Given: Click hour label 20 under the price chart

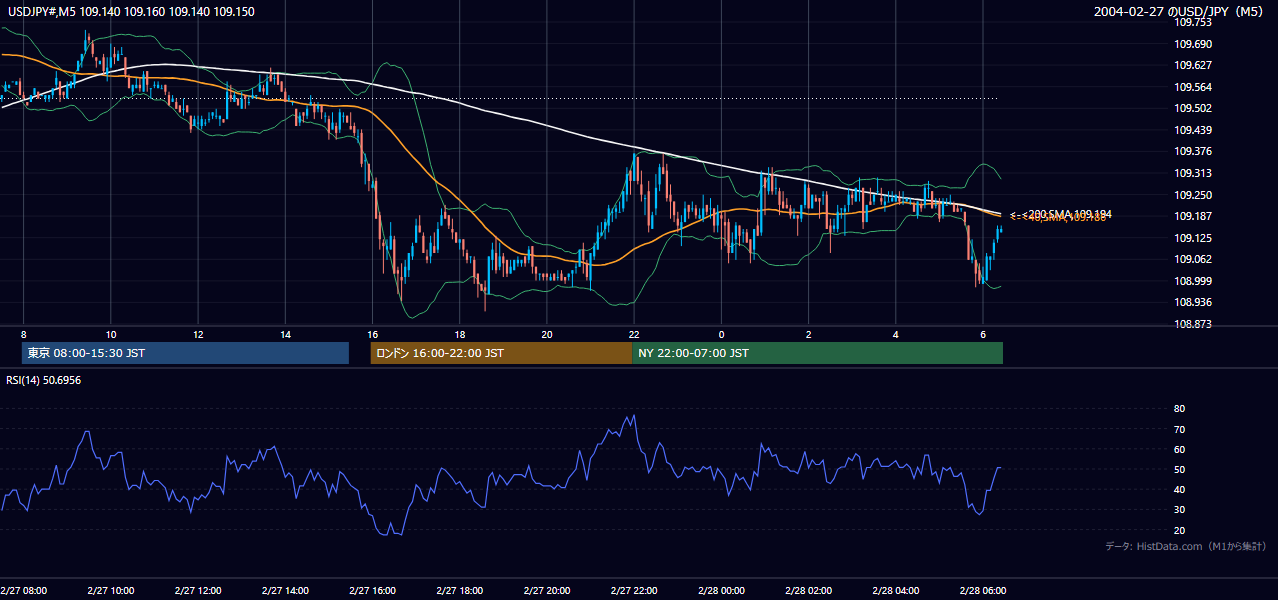Looking at the screenshot, I should coord(547,333).
